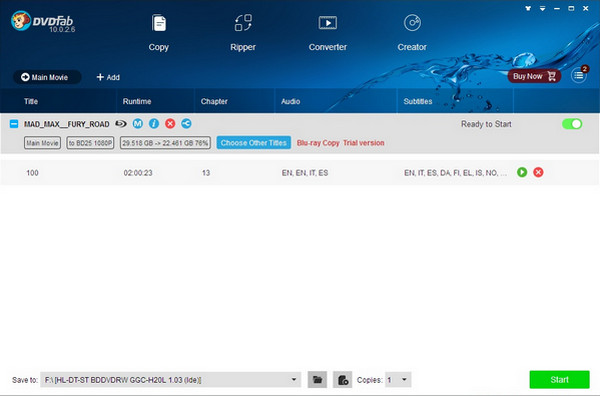
Task: Click the Blu-ray disc icon beside the title
Action: coord(121,124)
